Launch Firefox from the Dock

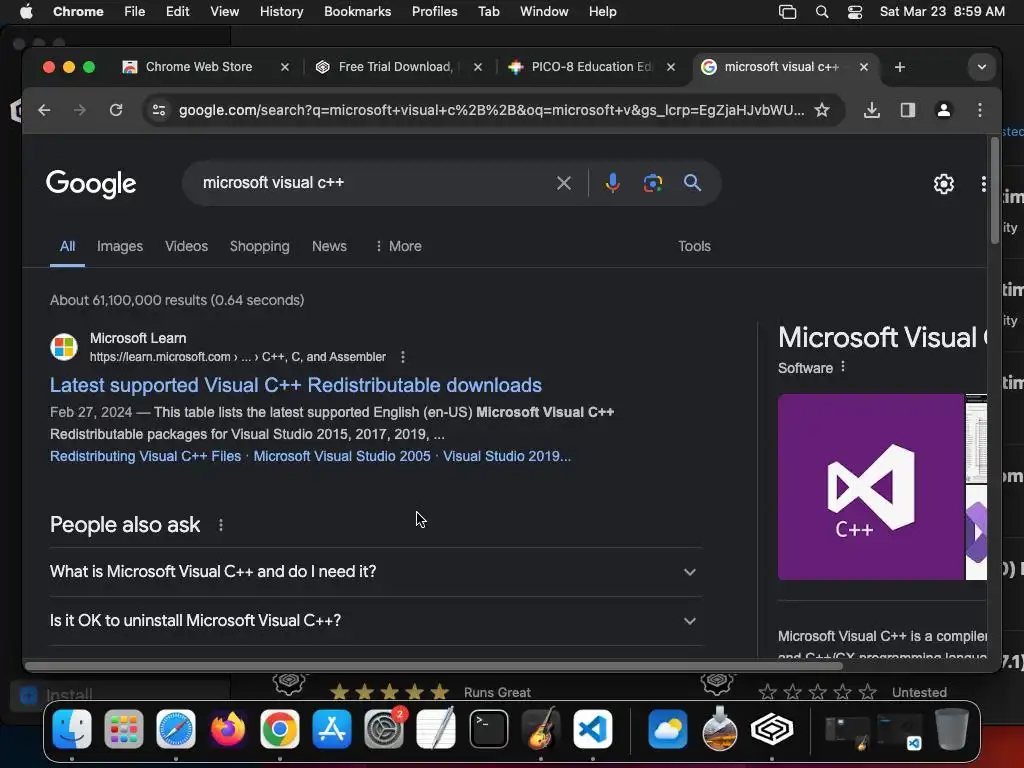point(228,729)
